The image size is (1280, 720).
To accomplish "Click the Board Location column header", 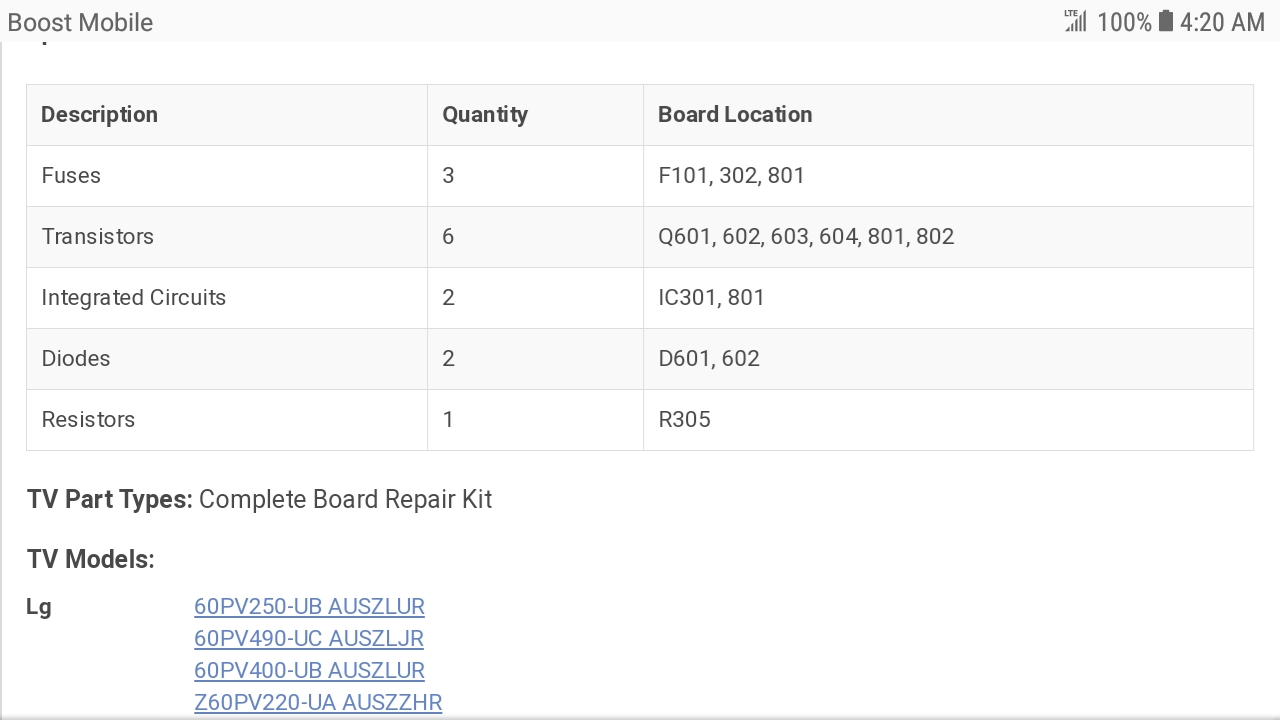I will pyautogui.click(x=735, y=114).
